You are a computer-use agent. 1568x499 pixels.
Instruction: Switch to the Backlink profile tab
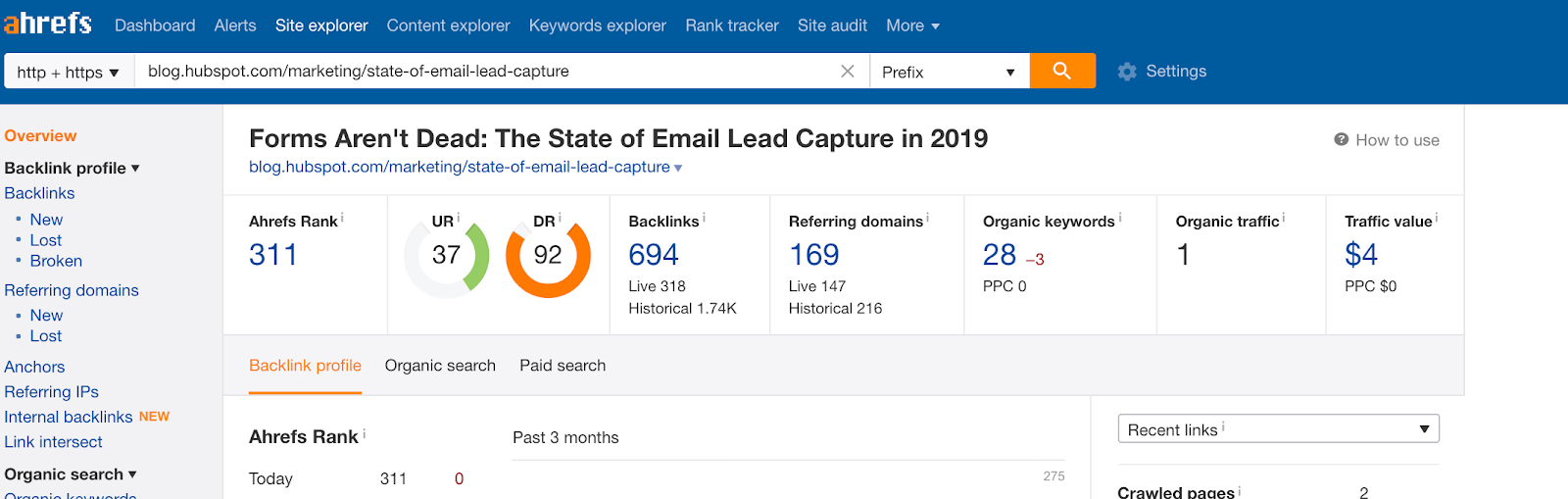coord(305,366)
